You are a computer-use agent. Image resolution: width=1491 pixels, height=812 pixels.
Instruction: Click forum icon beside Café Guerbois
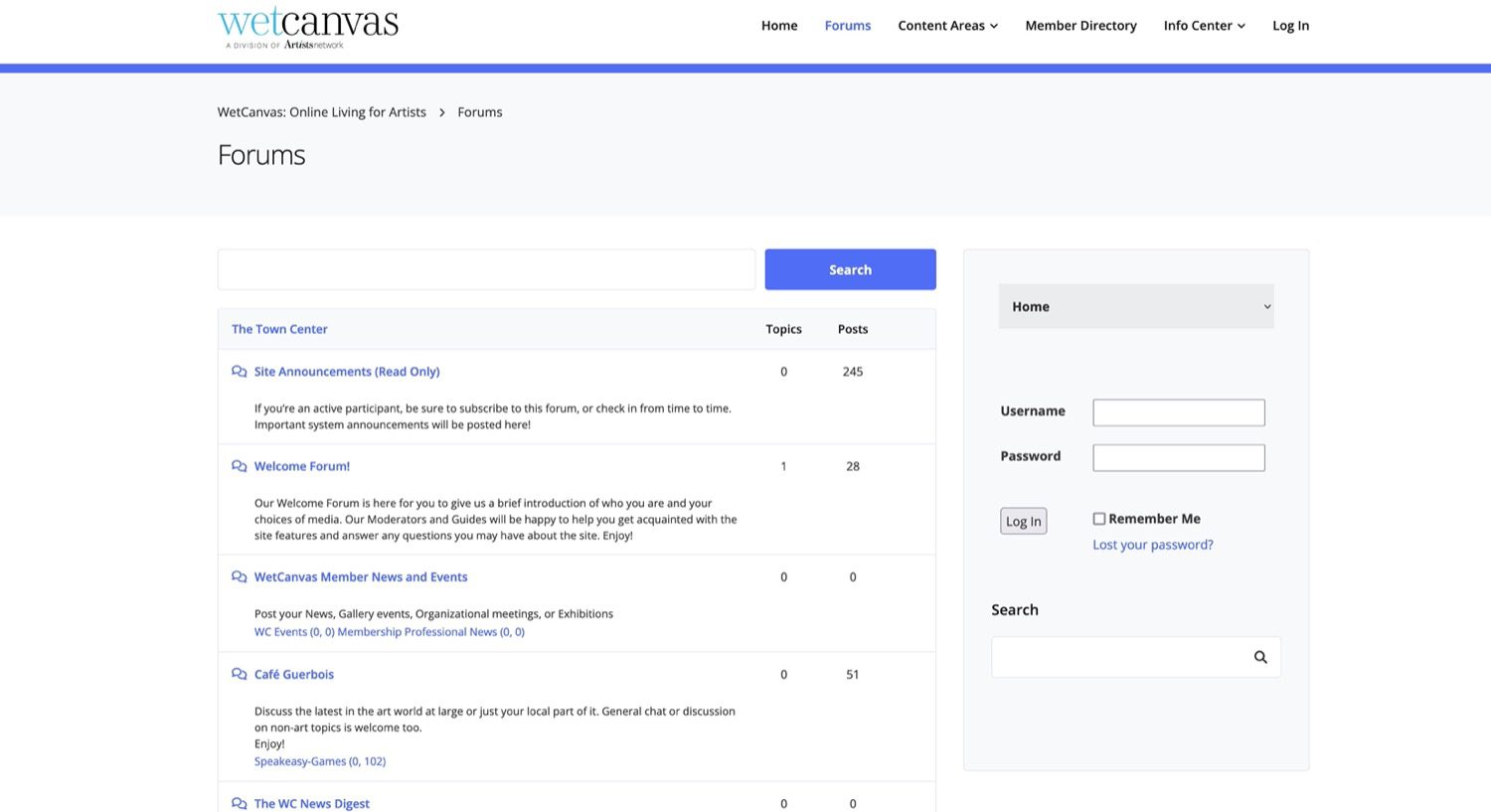tap(239, 675)
